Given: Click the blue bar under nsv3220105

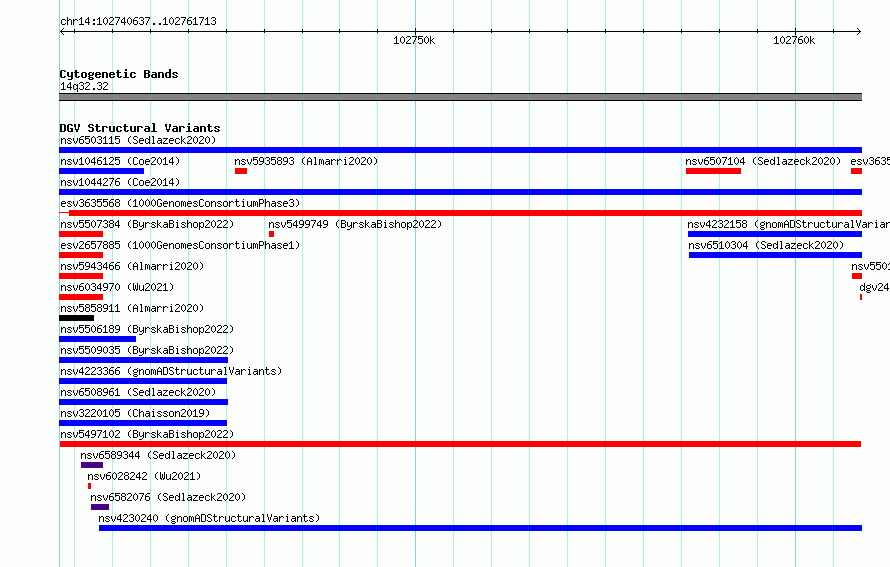Looking at the screenshot, I should coord(143,423).
